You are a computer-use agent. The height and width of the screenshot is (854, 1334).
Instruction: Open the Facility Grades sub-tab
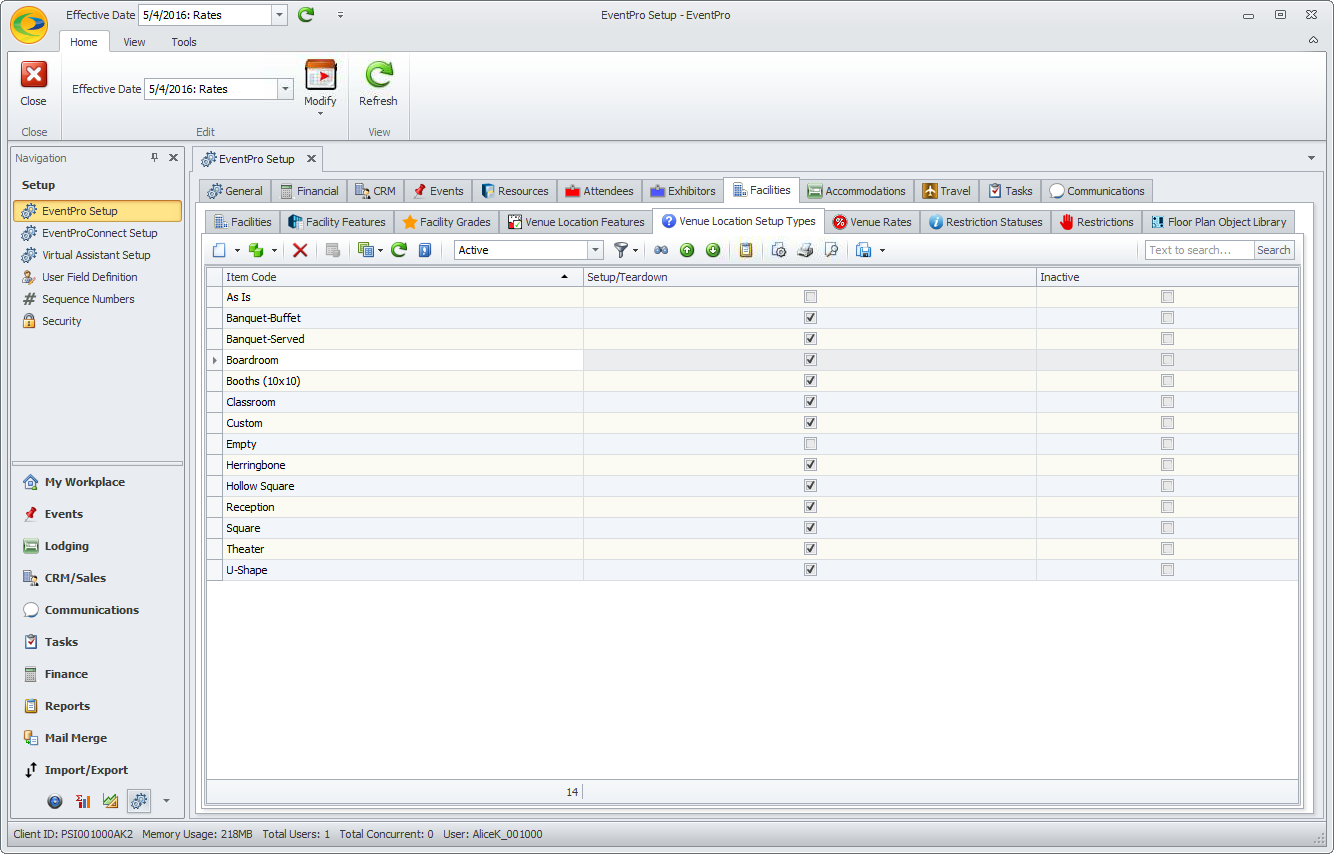tap(446, 222)
